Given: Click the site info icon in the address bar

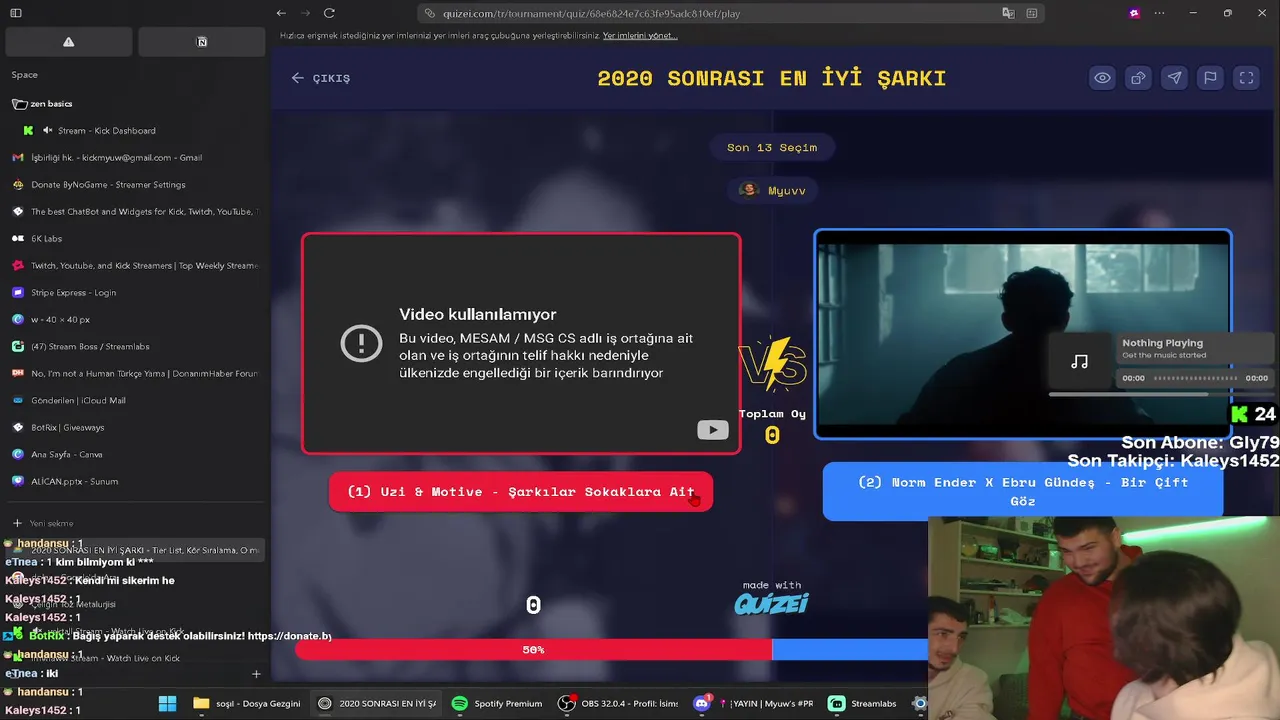Looking at the screenshot, I should click(430, 13).
